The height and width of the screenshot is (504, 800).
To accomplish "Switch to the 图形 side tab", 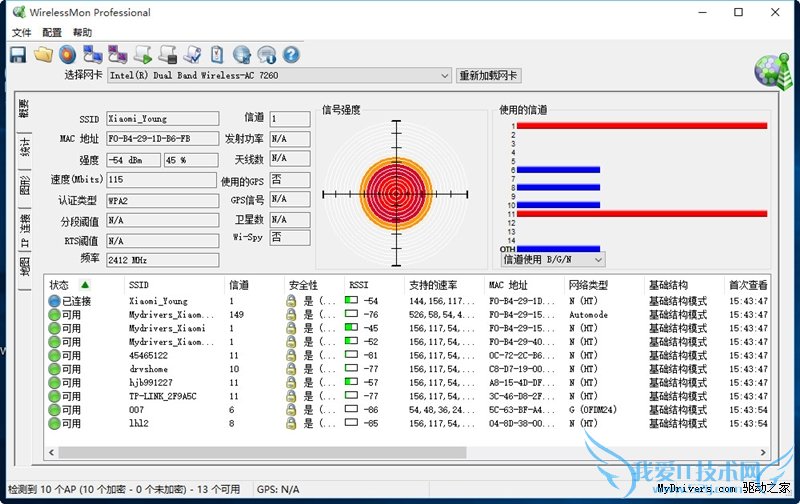I will 24,185.
